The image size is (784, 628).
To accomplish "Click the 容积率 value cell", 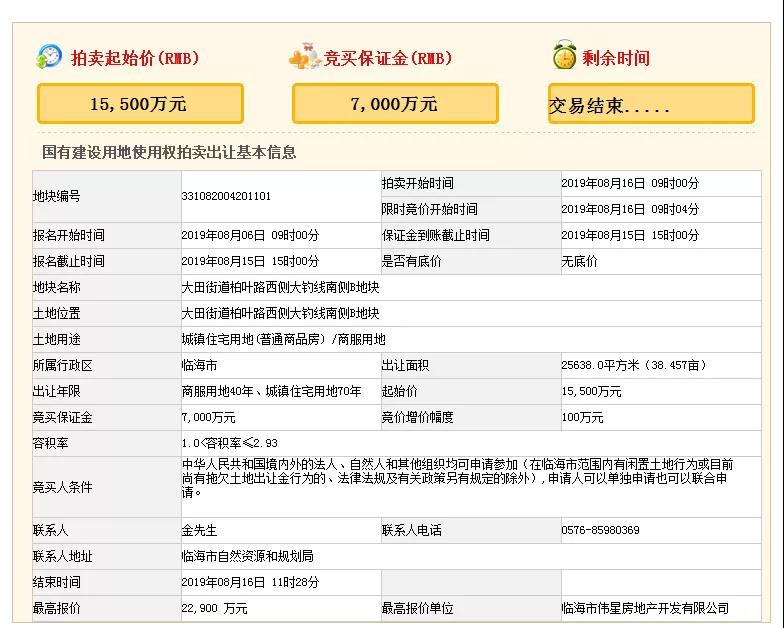I will [229, 443].
